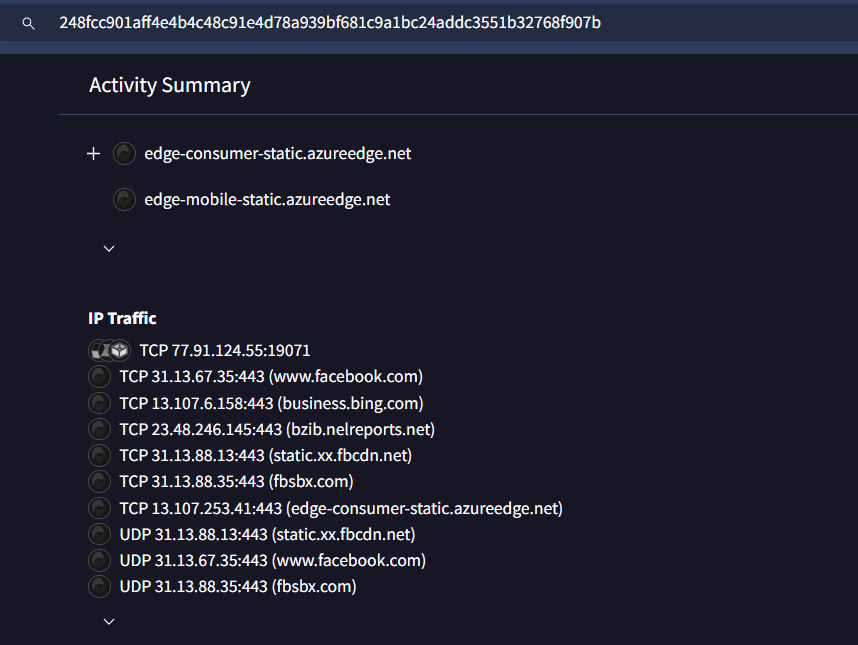
Task: Select the TCP 31.13.88.35:443 fbsbx.com entry
Action: pyautogui.click(x=236, y=482)
